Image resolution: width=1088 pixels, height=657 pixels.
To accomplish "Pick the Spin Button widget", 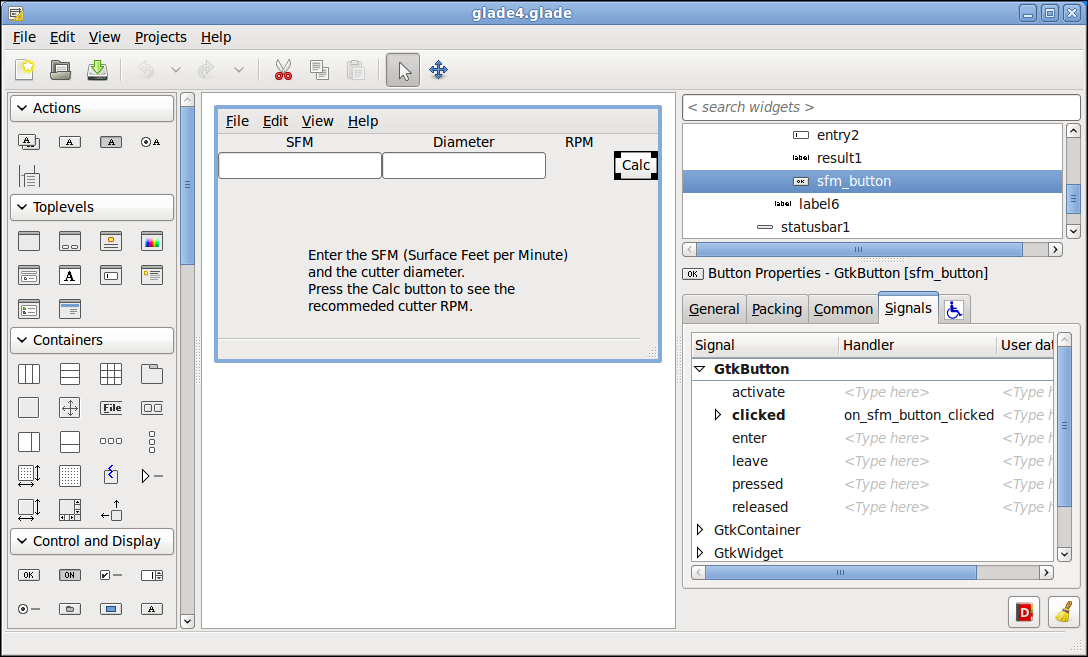I will coord(152,575).
